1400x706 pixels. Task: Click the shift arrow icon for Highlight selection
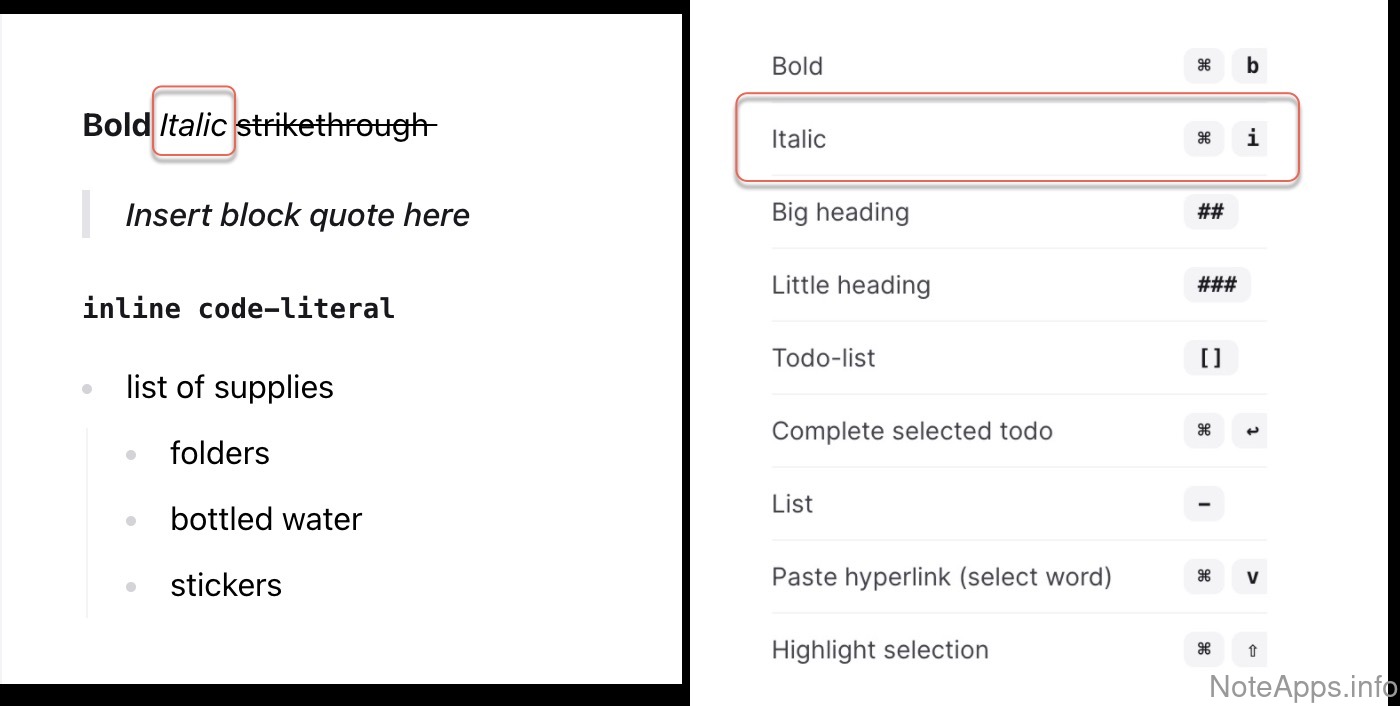coord(1251,650)
